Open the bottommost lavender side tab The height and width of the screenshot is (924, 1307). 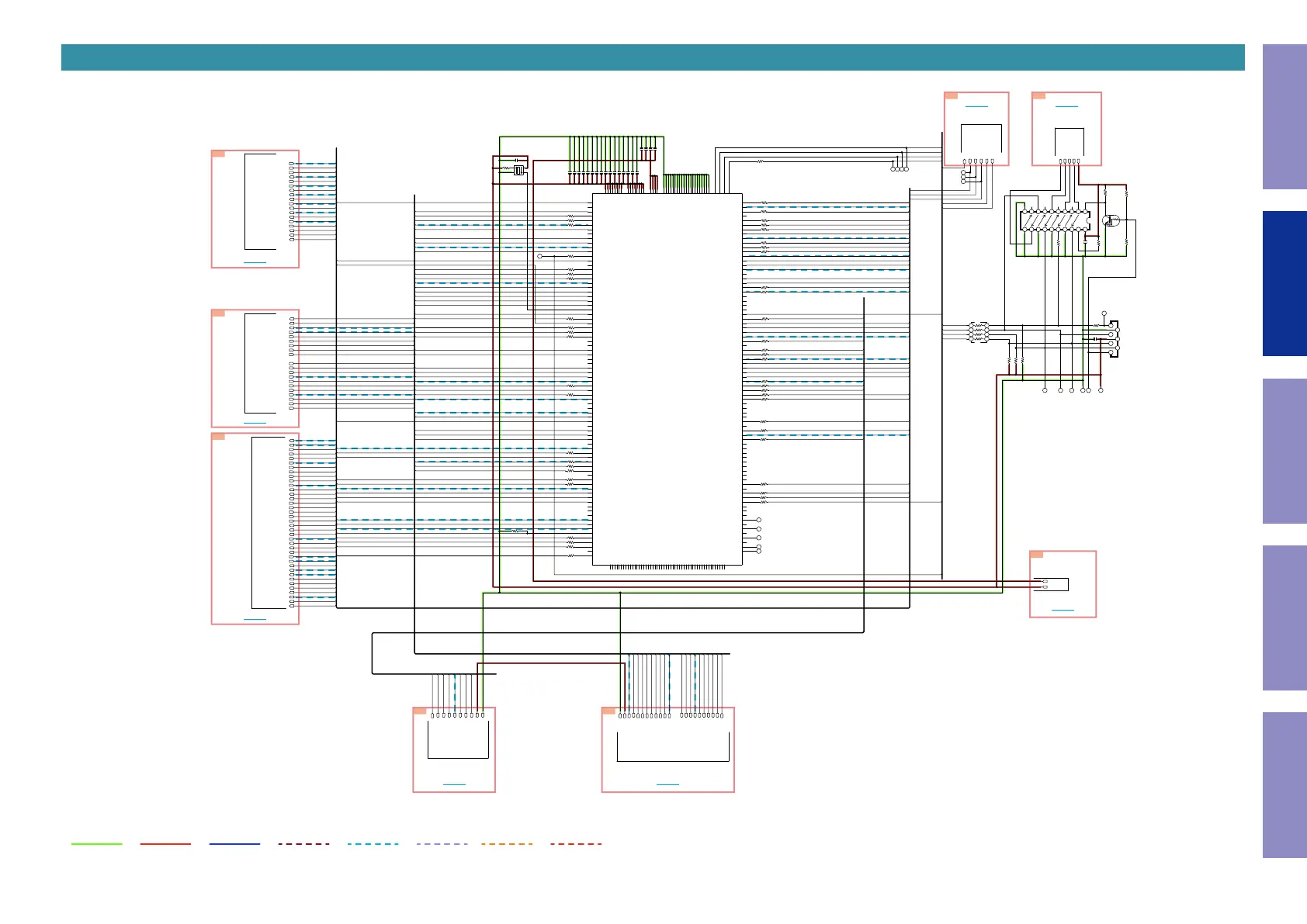pyautogui.click(x=1284, y=785)
